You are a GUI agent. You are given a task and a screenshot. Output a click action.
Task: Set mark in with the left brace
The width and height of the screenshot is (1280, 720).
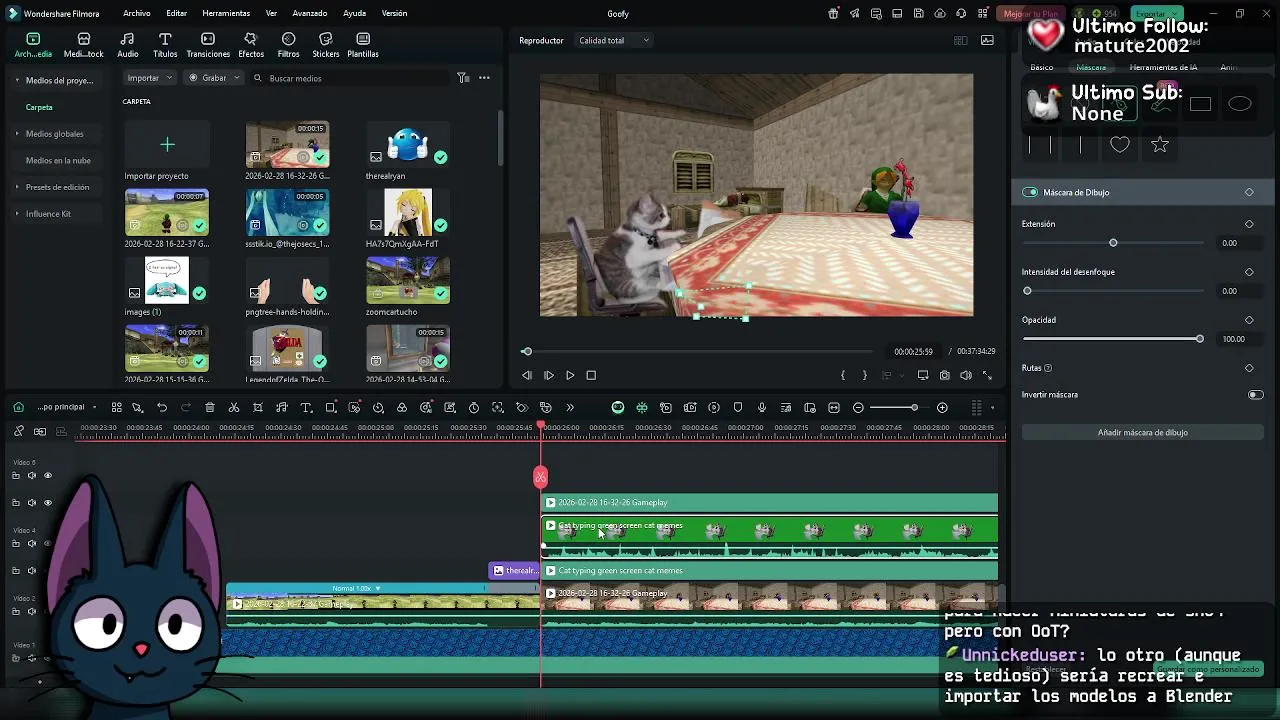pos(843,375)
